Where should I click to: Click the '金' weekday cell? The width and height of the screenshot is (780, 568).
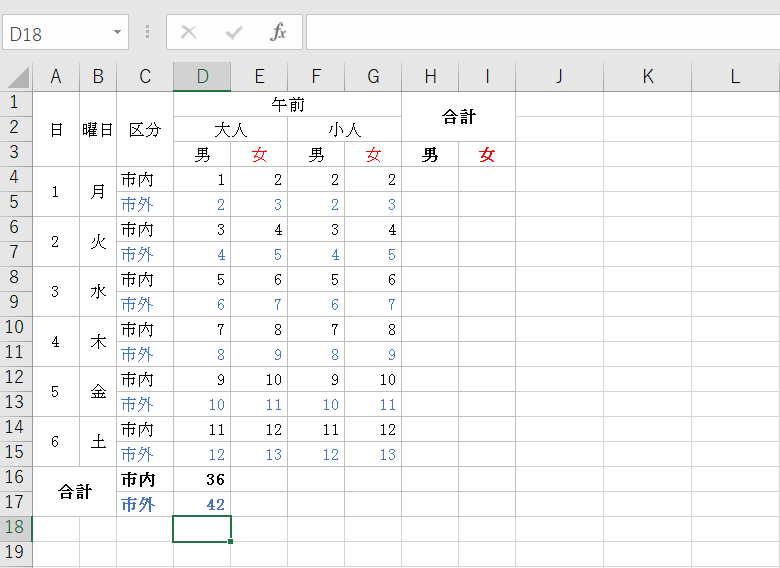coord(98,391)
